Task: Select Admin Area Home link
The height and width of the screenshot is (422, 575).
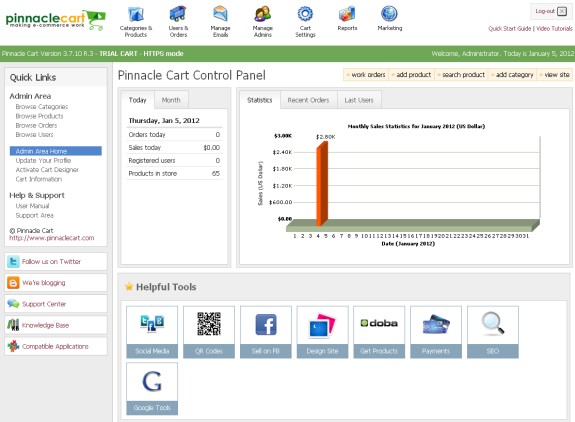Action: tap(56, 151)
